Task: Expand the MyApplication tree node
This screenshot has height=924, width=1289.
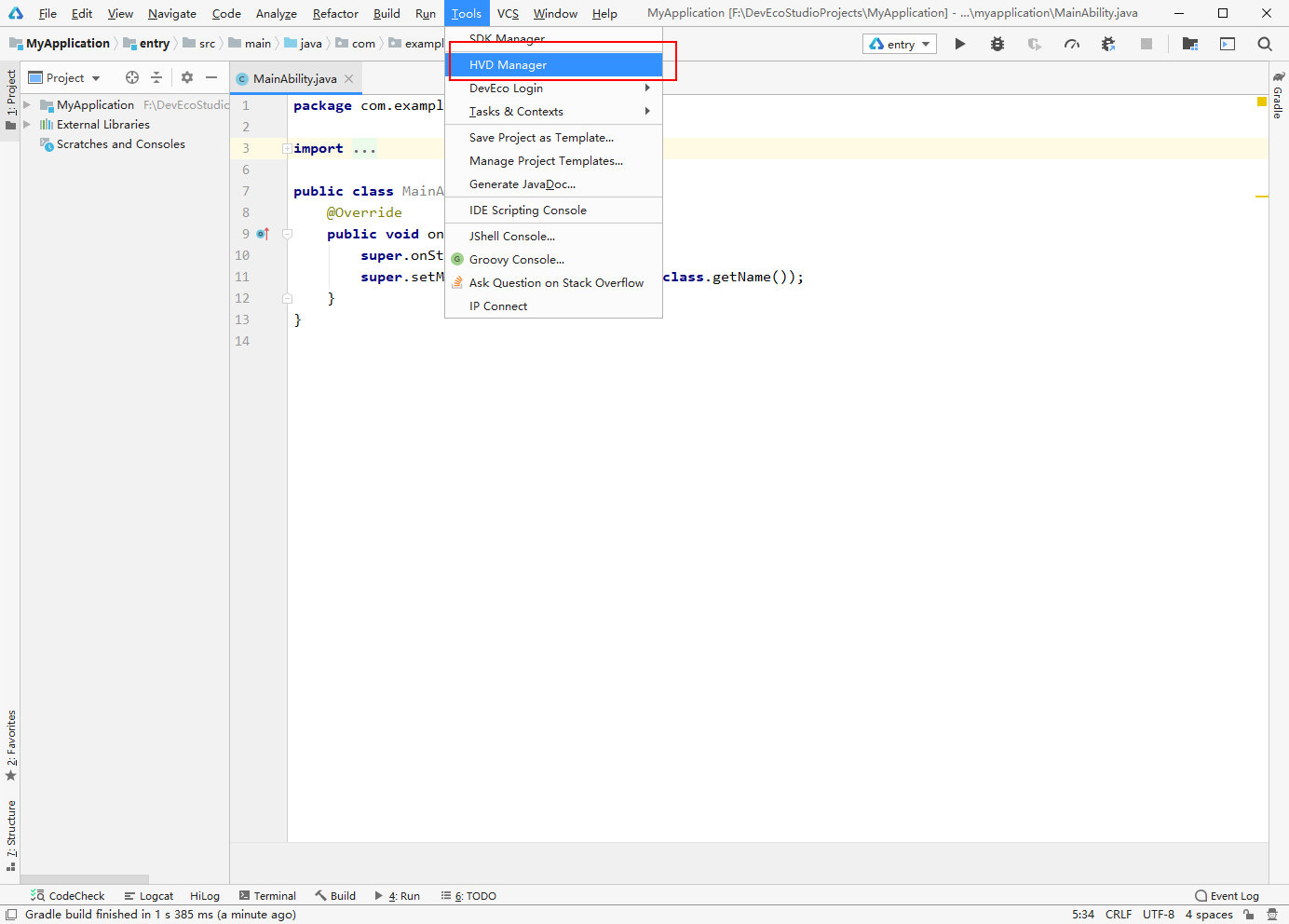Action: [27, 105]
